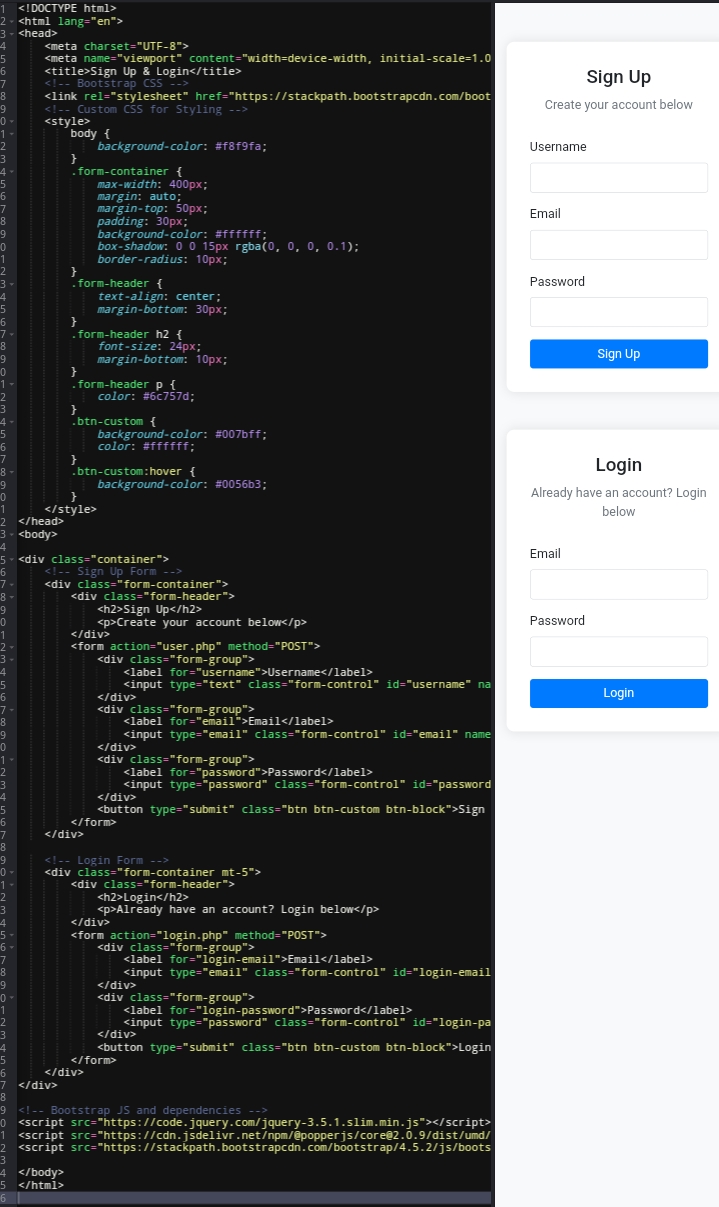Image resolution: width=719 pixels, height=1207 pixels.
Task: Fold the .form-header p { rule
Action: coord(11,384)
